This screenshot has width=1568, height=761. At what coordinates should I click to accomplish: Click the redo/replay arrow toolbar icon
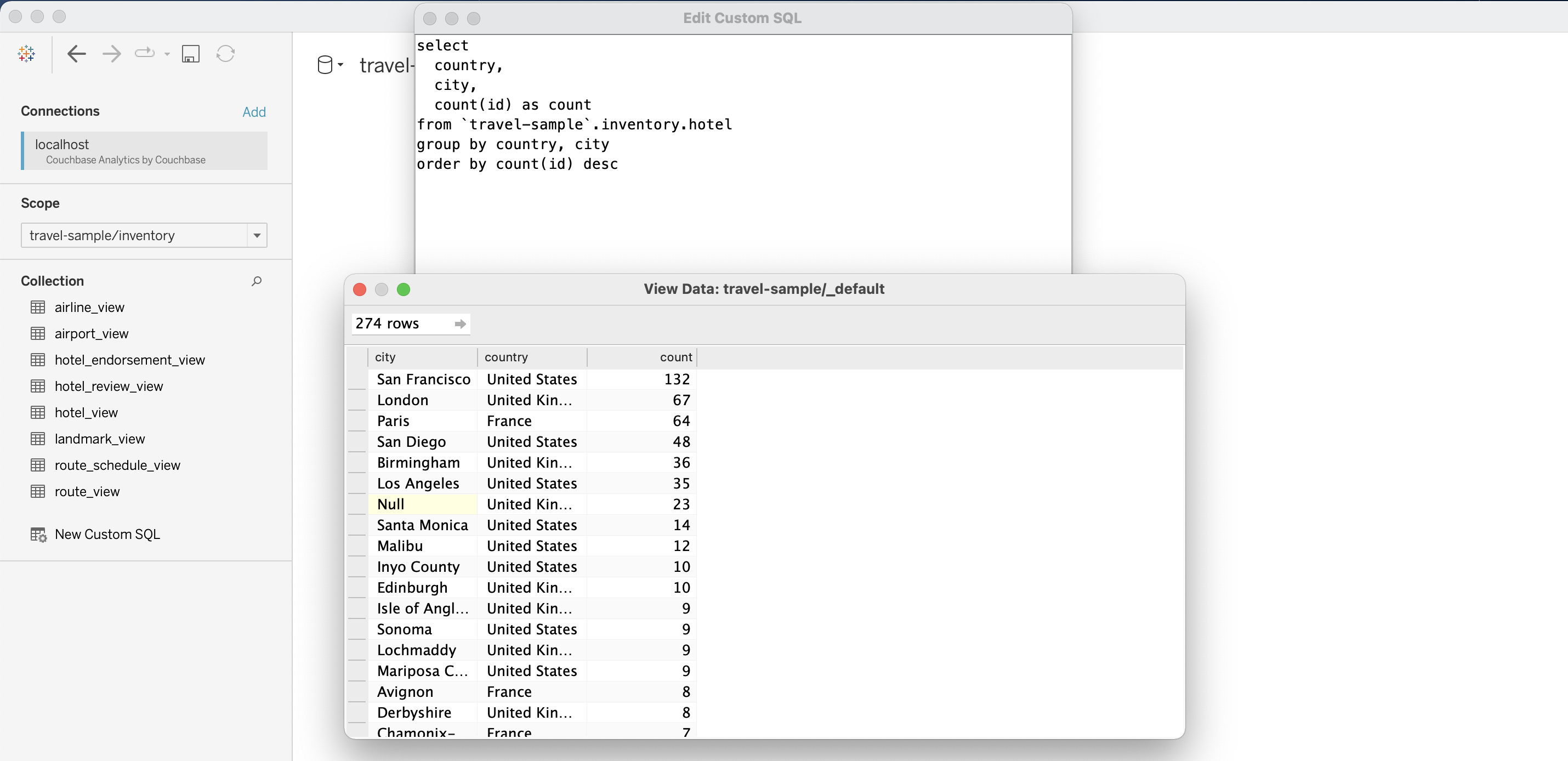point(145,54)
